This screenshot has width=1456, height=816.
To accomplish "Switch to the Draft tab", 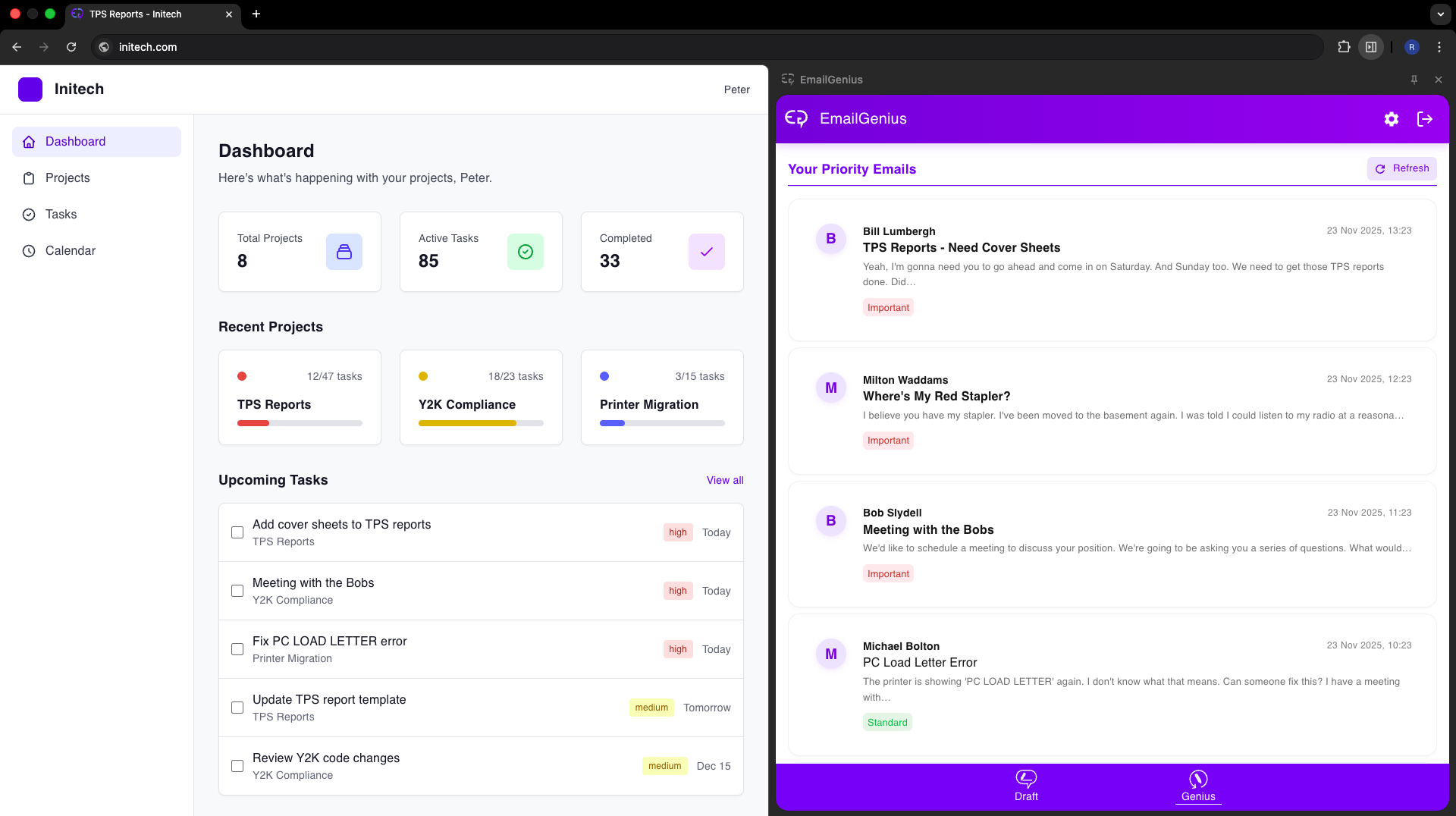I will (x=1026, y=787).
